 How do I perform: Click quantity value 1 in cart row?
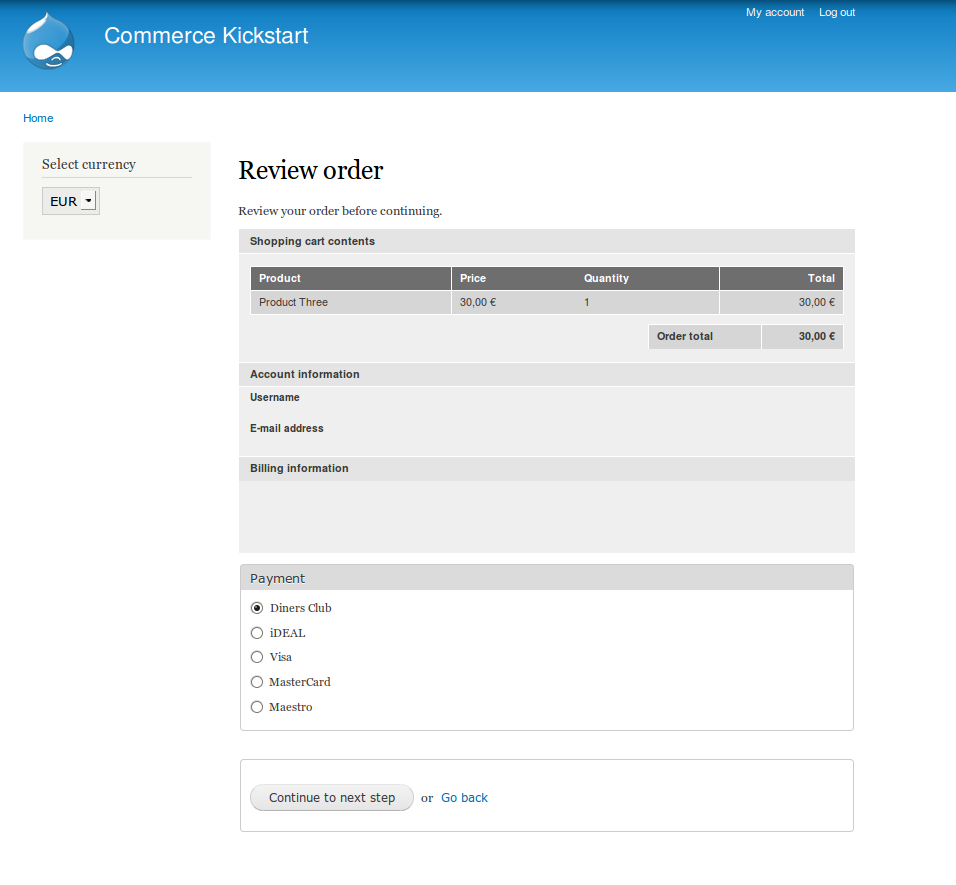pyautogui.click(x=587, y=302)
